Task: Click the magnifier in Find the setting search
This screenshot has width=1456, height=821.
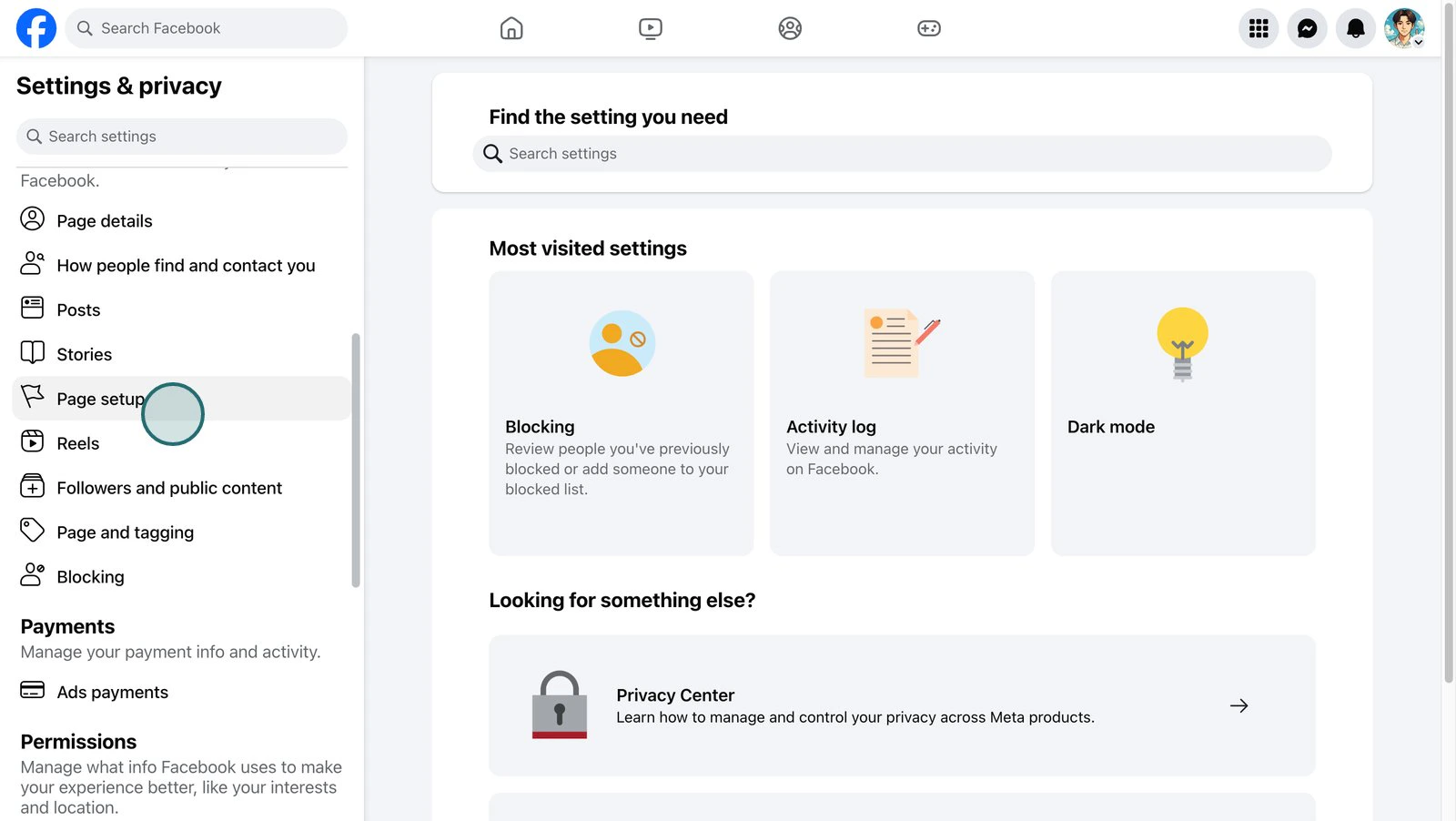Action: [492, 154]
